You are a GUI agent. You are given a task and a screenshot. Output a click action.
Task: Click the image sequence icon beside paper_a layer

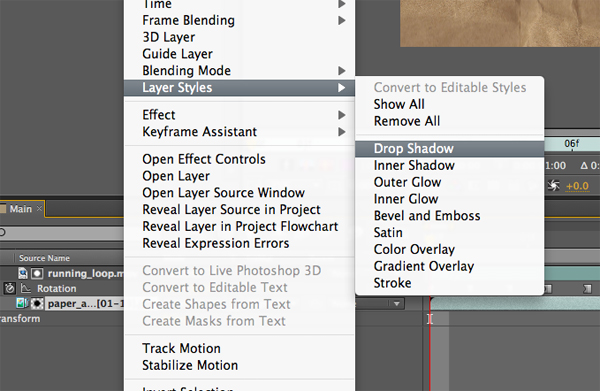click(x=22, y=303)
